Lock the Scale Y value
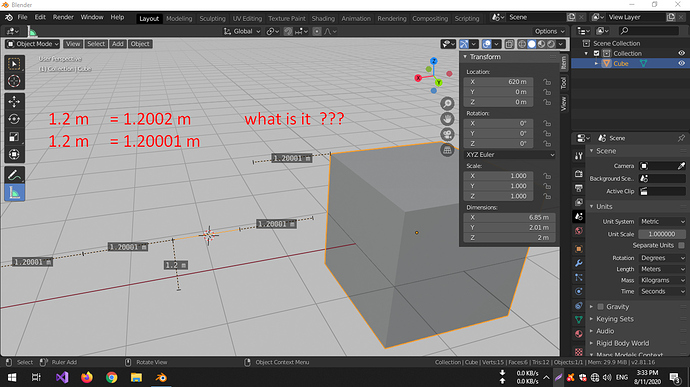The image size is (690, 387). (x=547, y=186)
